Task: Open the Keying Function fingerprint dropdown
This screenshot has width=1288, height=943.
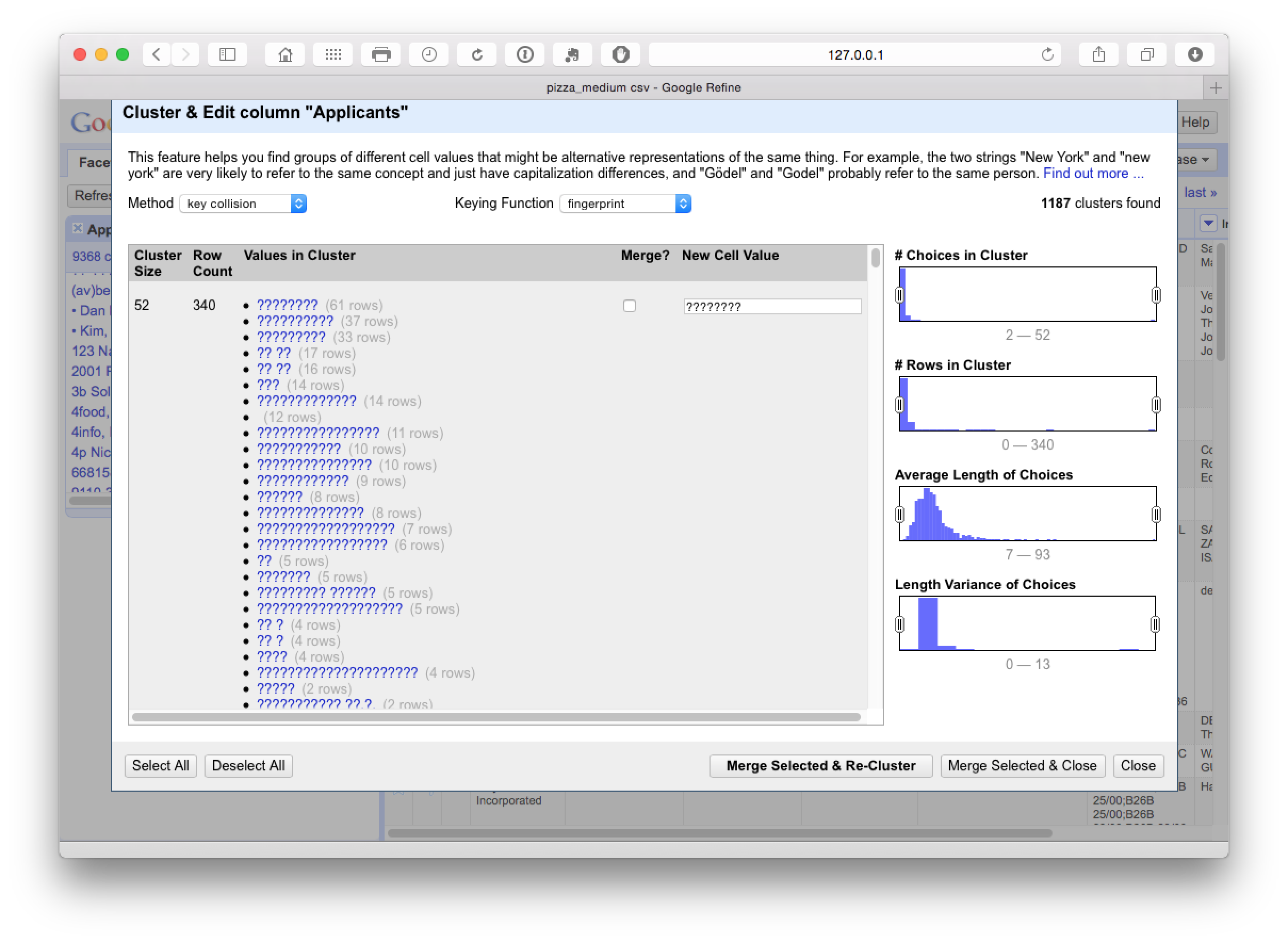Action: (625, 204)
